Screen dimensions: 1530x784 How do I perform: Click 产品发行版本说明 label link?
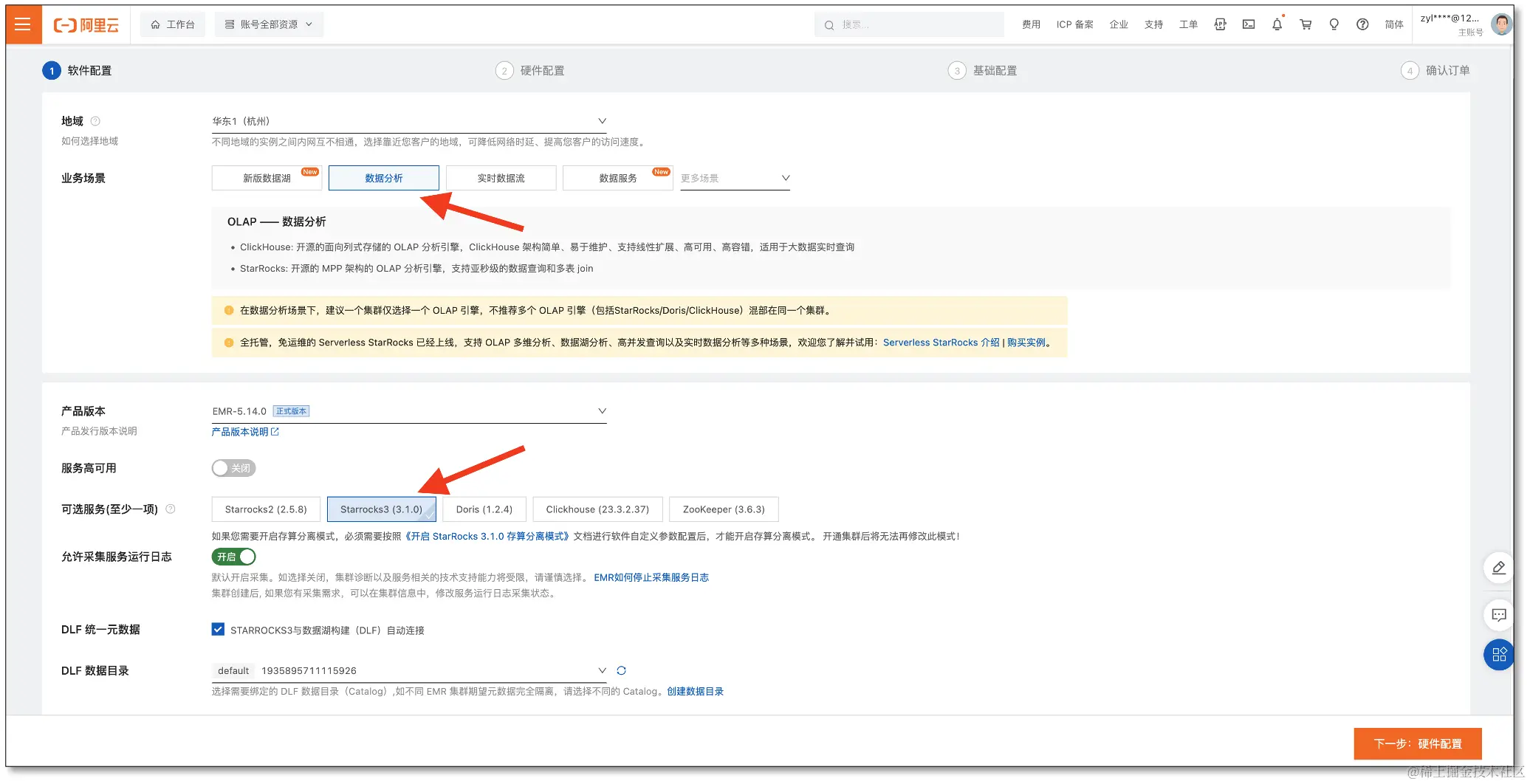99,431
